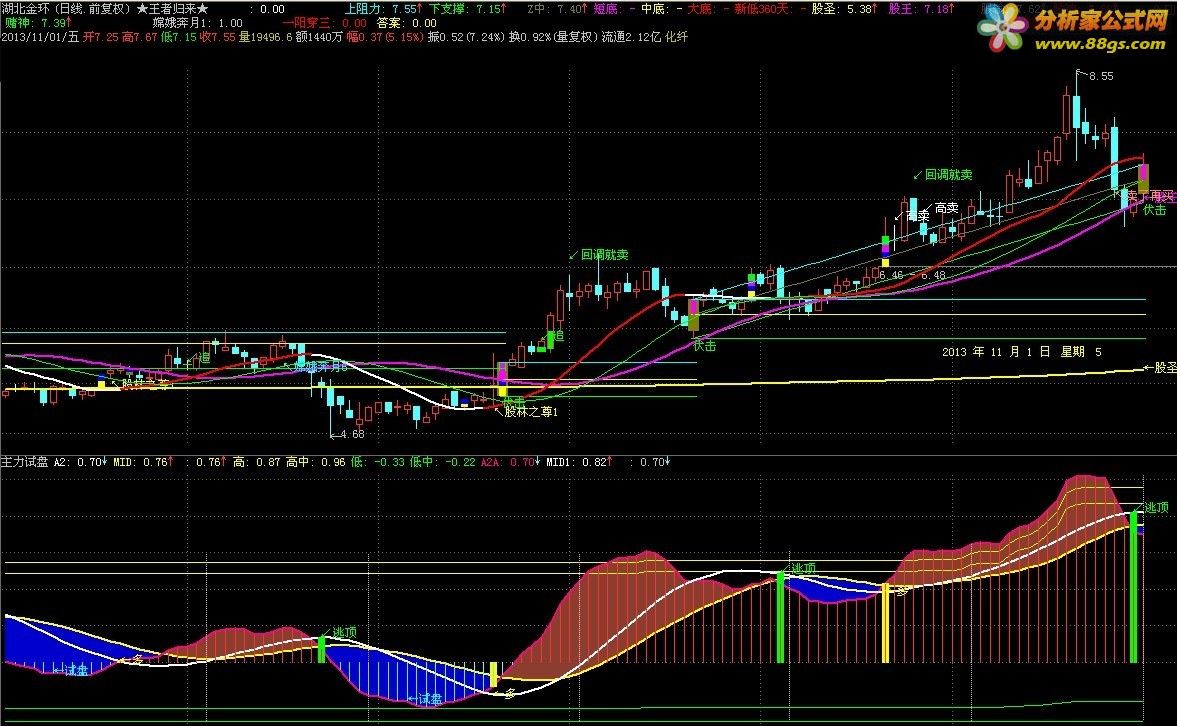Screen dimensions: 1177x726
Task: Click the 幅0.37(5.15%) change value
Action: 385,37
